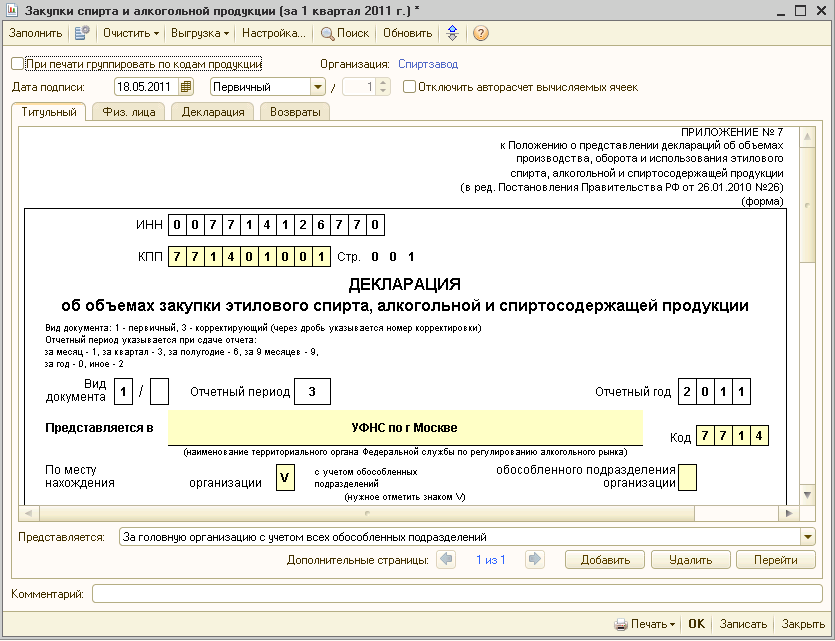Open the Печать dropdown menu
835x641 pixels.
[645, 624]
